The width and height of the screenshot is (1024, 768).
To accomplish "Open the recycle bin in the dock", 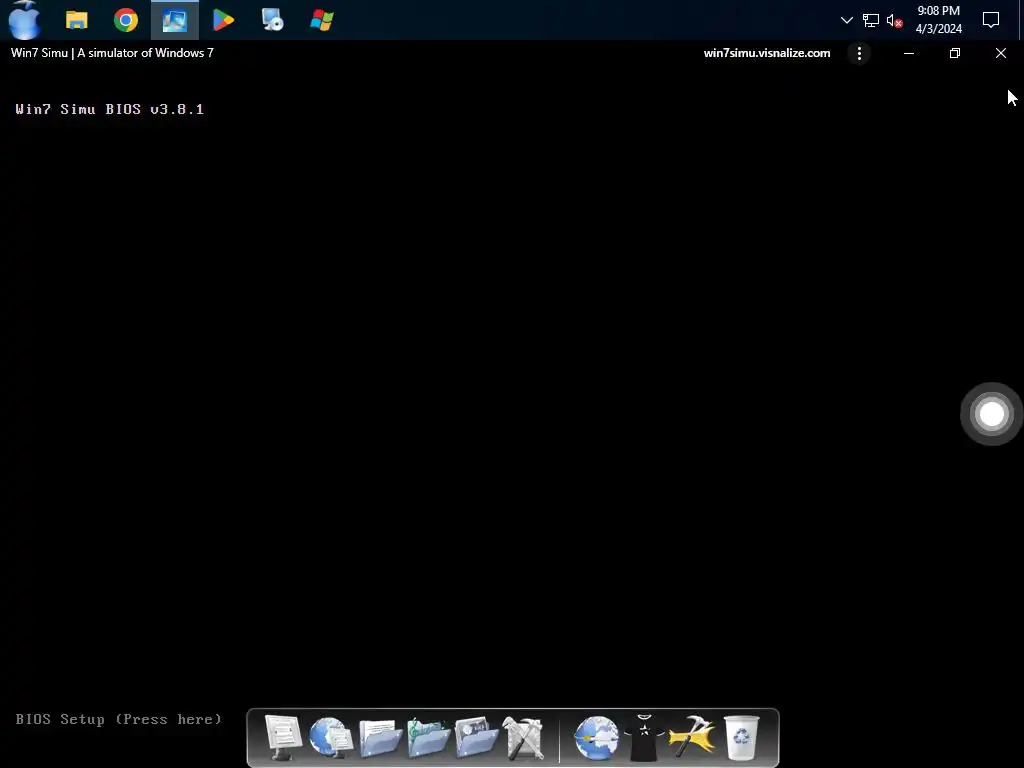I will point(741,738).
